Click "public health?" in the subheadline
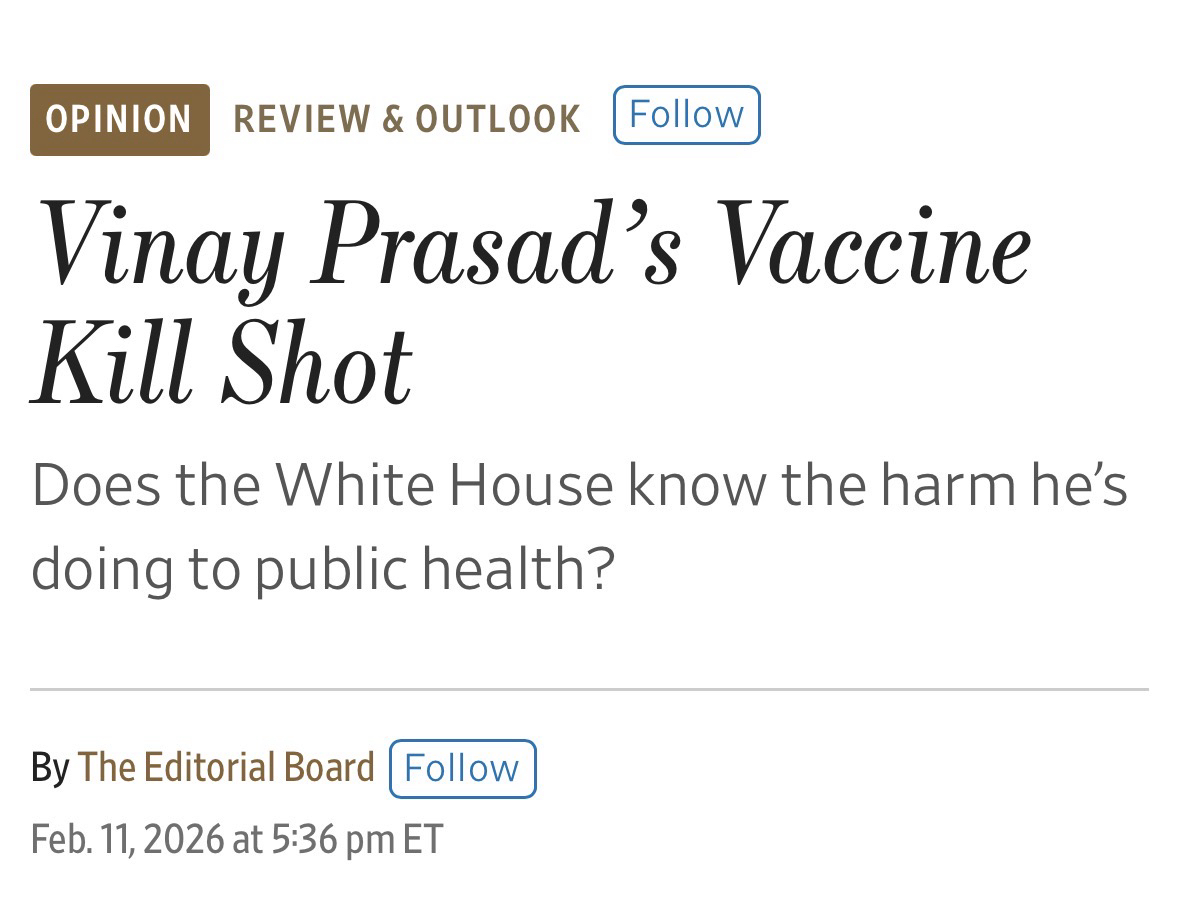The width and height of the screenshot is (1179, 901). click(x=432, y=568)
